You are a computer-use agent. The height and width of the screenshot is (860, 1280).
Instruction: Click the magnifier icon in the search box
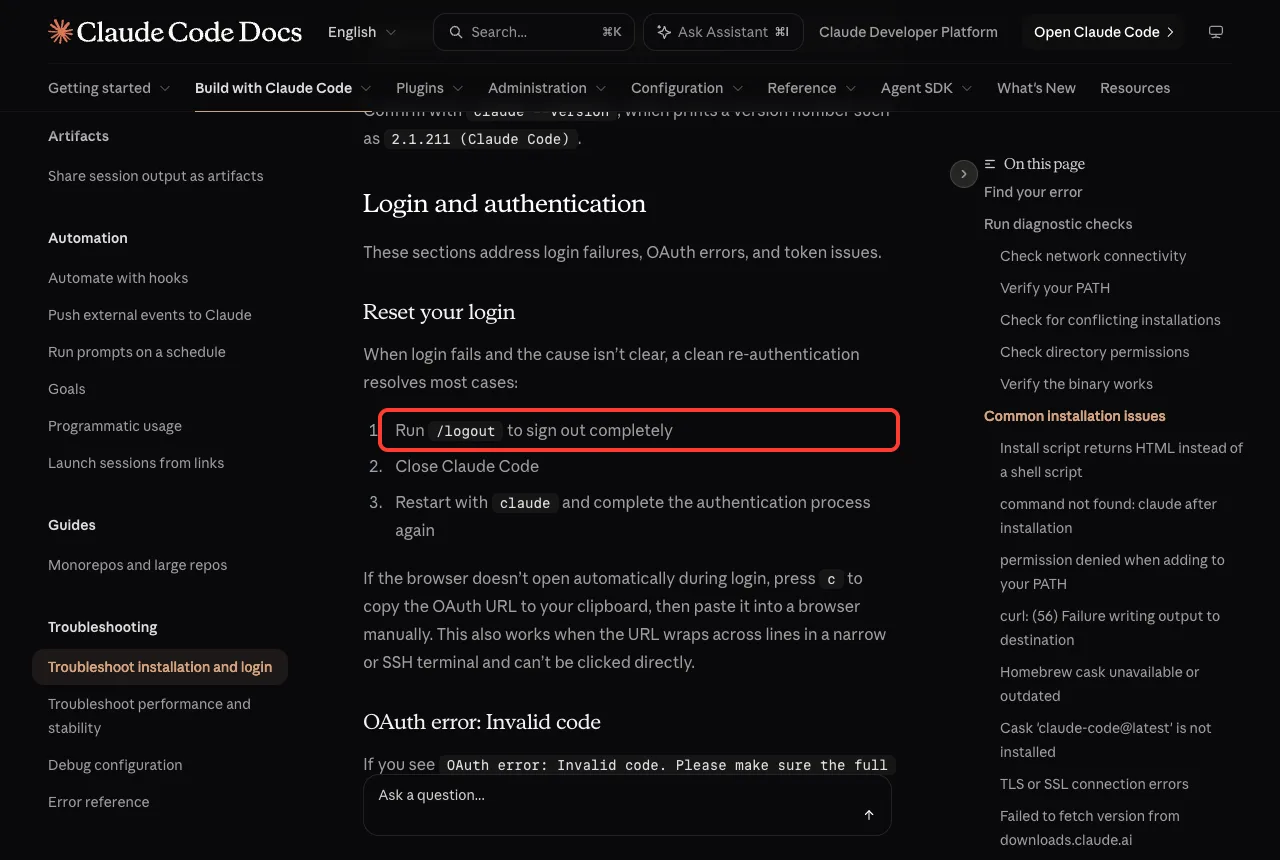point(456,32)
